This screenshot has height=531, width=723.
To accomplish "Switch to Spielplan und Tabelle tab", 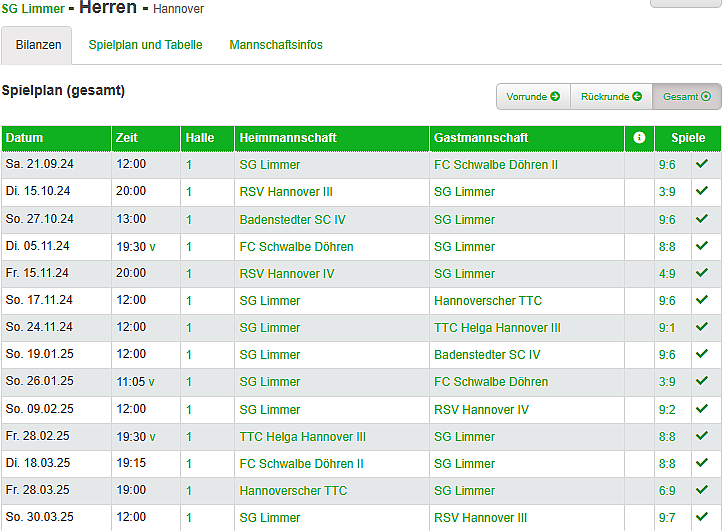I will click(x=145, y=45).
